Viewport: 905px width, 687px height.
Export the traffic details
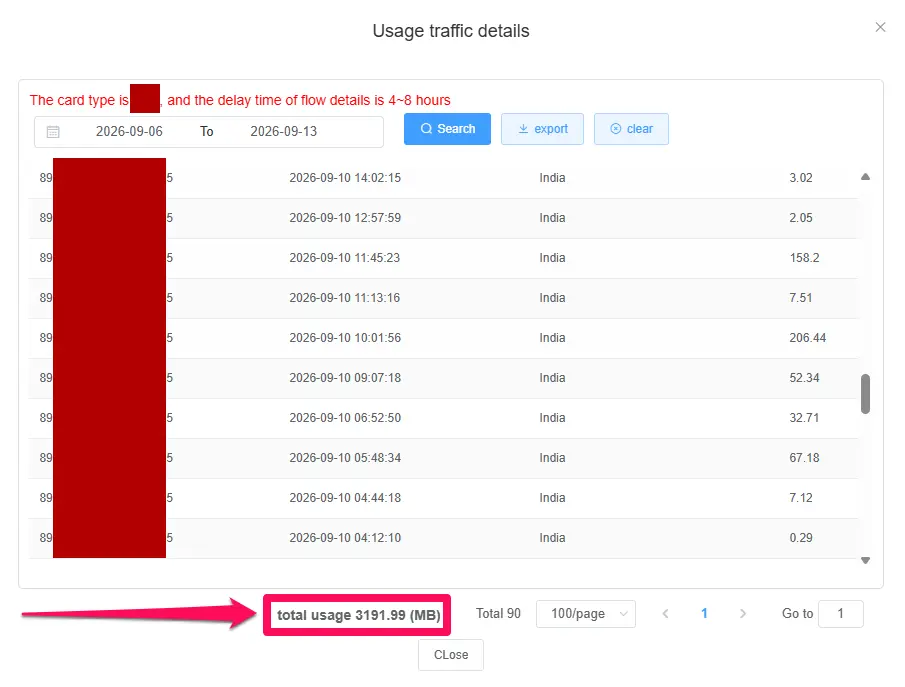pyautogui.click(x=543, y=129)
